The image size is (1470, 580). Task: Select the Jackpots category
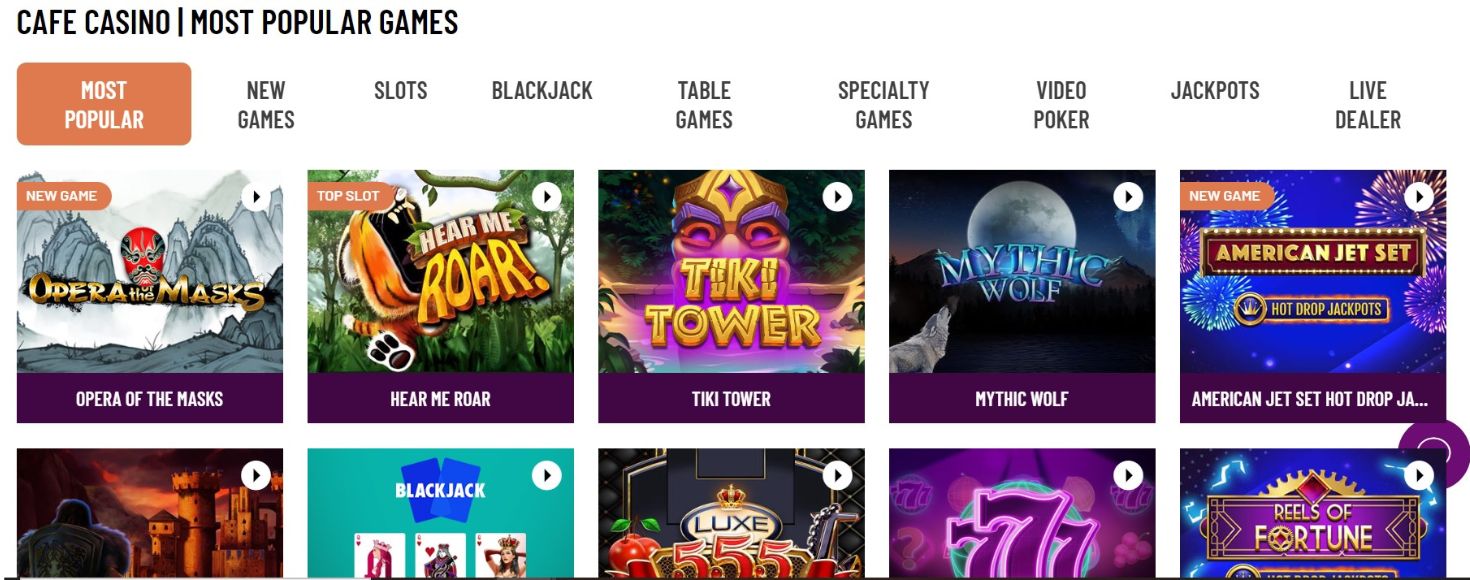1214,90
